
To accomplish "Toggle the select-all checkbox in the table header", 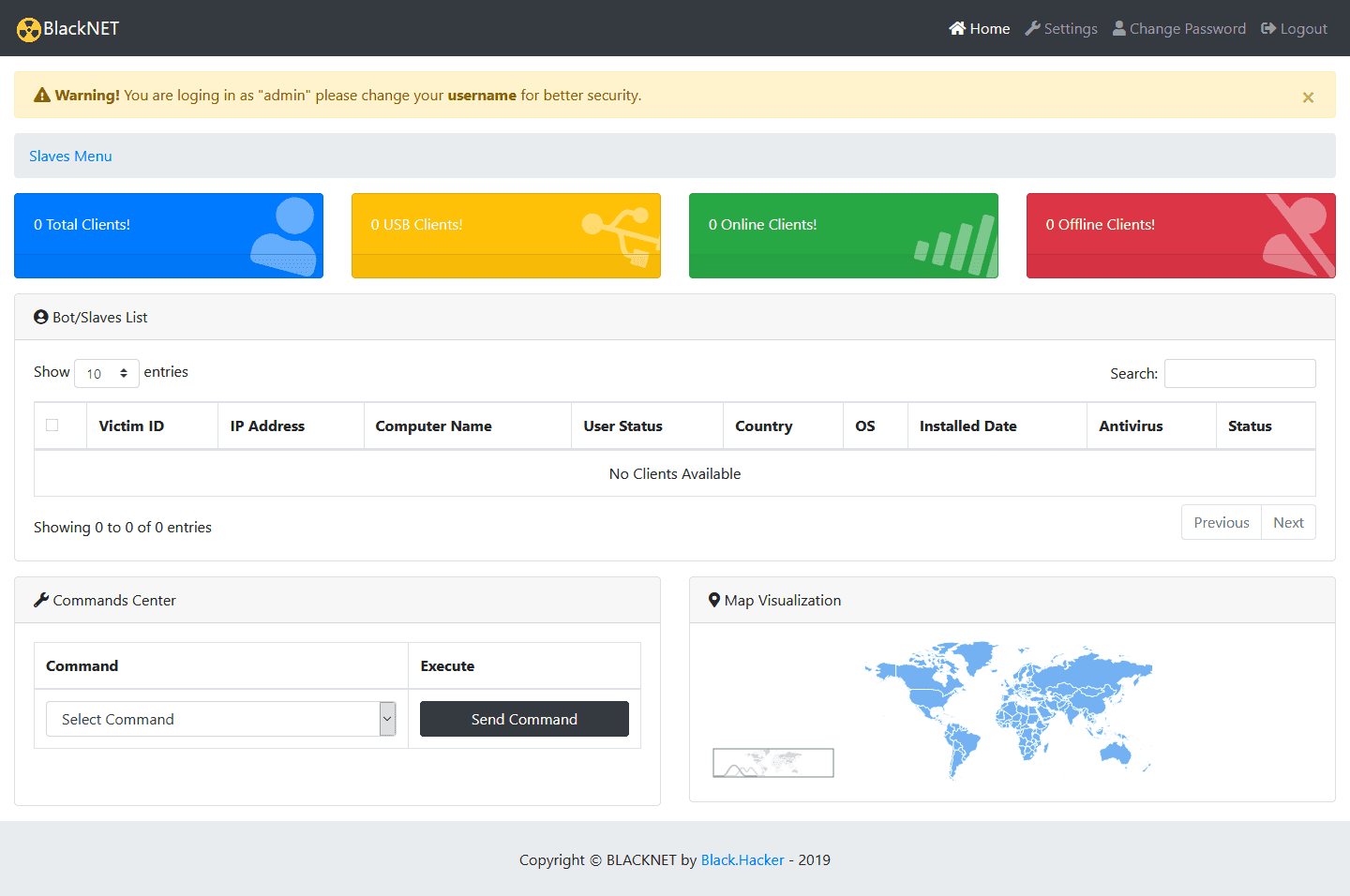I will 52,425.
